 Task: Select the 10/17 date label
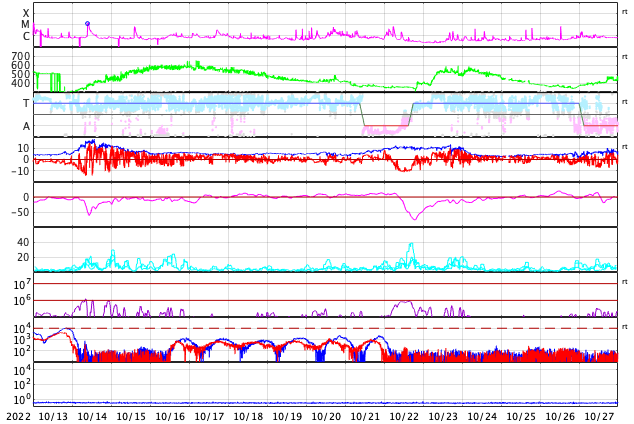(209, 416)
